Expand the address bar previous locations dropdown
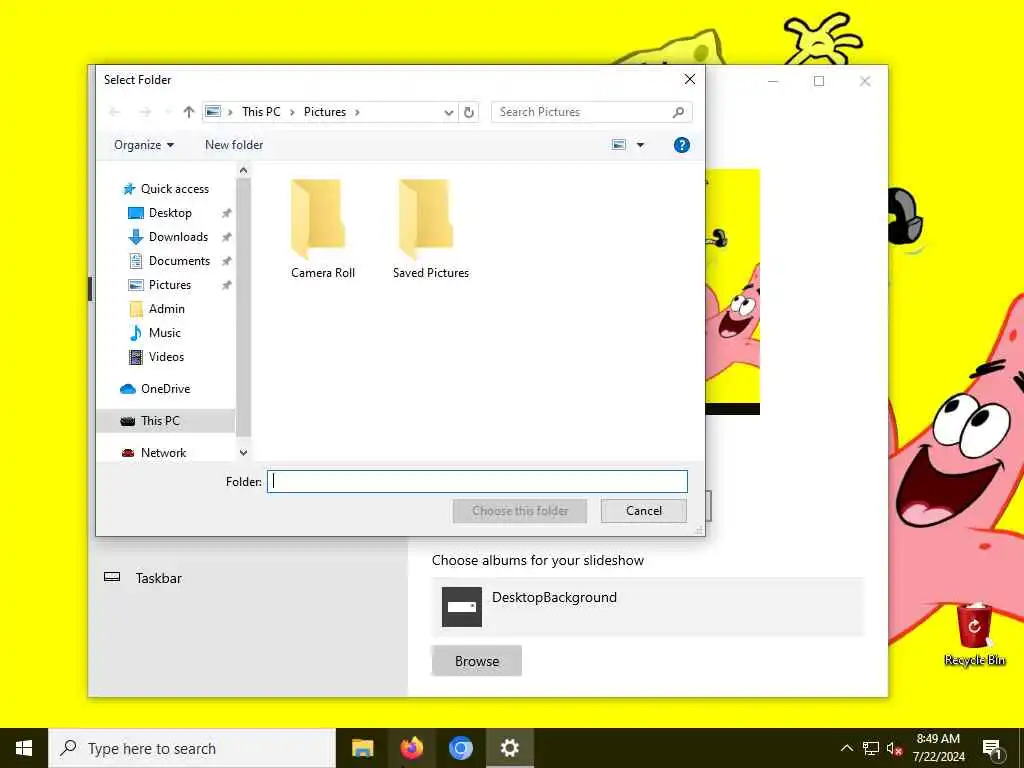Image resolution: width=1024 pixels, height=768 pixels. tap(449, 112)
